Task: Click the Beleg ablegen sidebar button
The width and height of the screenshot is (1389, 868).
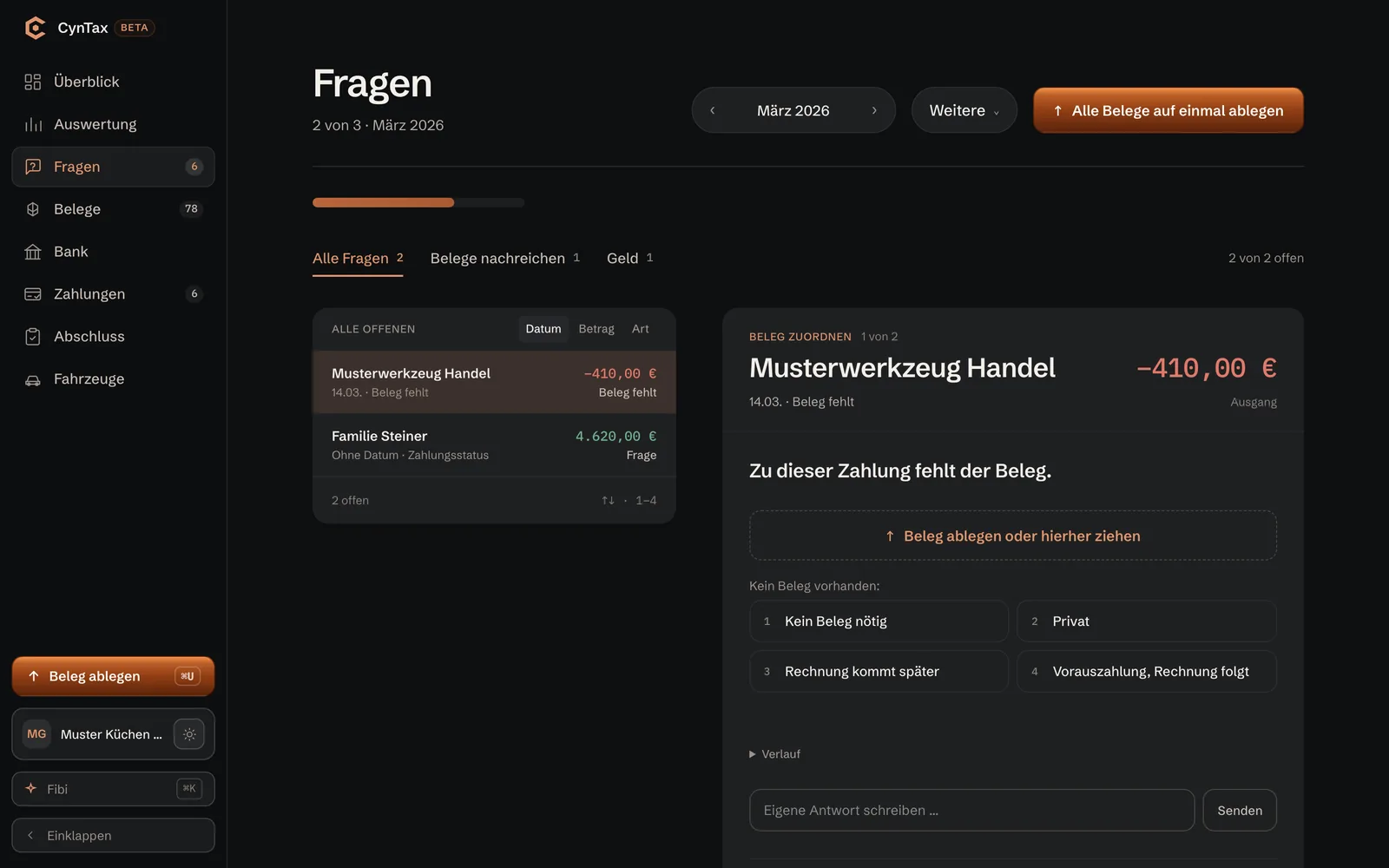Action: click(113, 676)
